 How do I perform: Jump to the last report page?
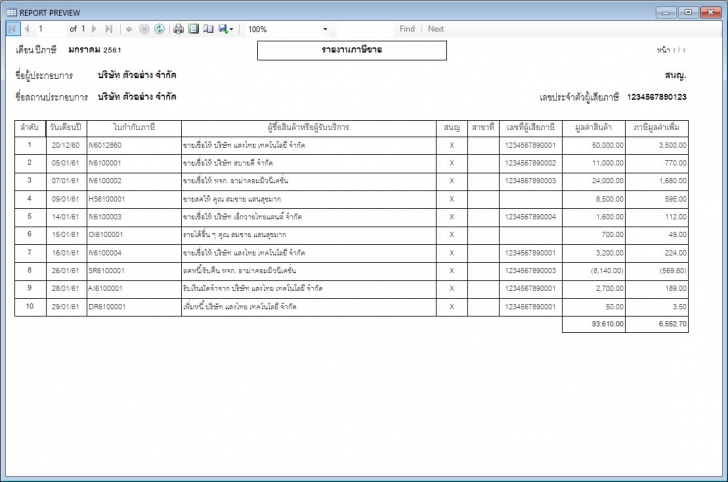click(109, 29)
